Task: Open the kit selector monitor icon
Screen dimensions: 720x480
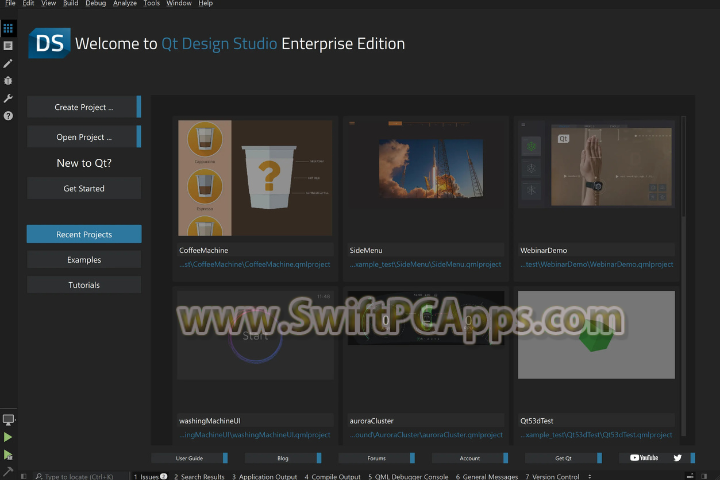Action: pos(8,419)
